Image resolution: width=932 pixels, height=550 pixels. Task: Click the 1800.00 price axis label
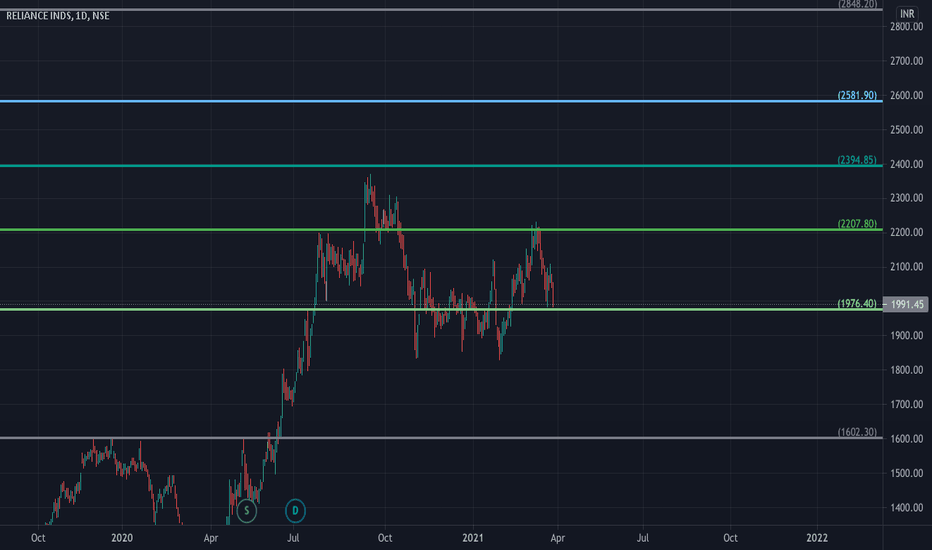(x=906, y=370)
